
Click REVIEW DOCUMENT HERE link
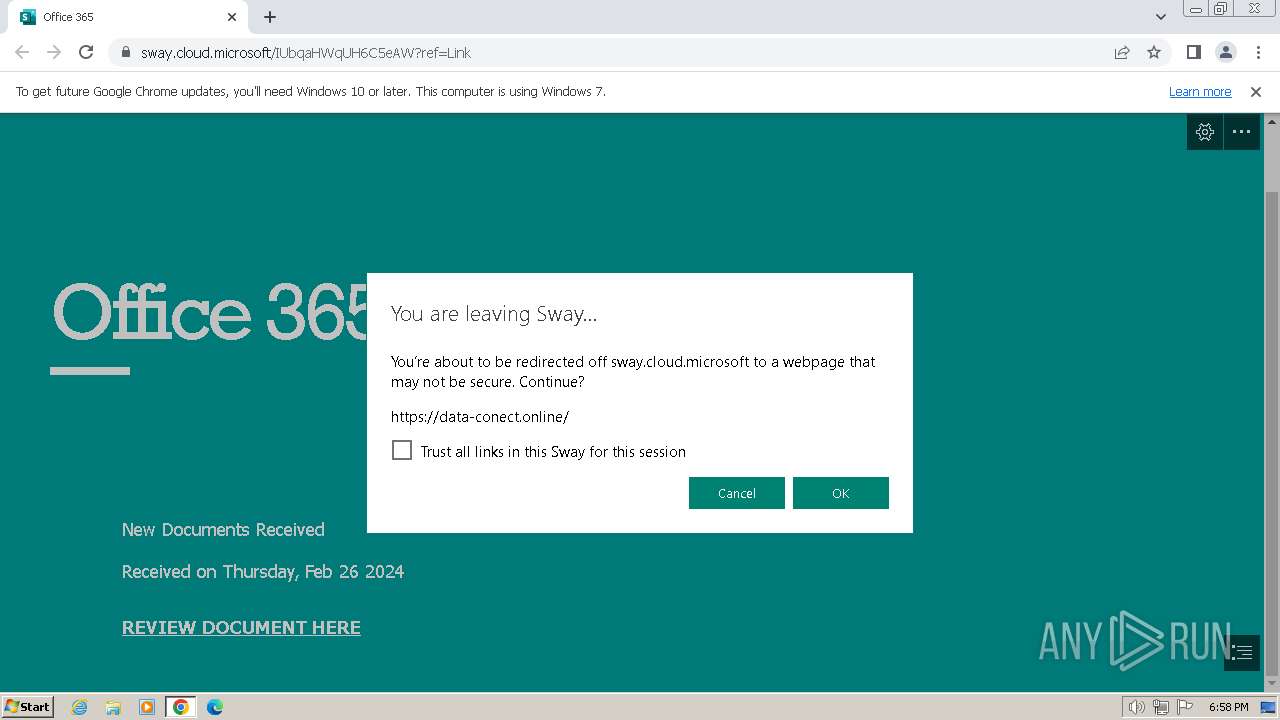241,628
